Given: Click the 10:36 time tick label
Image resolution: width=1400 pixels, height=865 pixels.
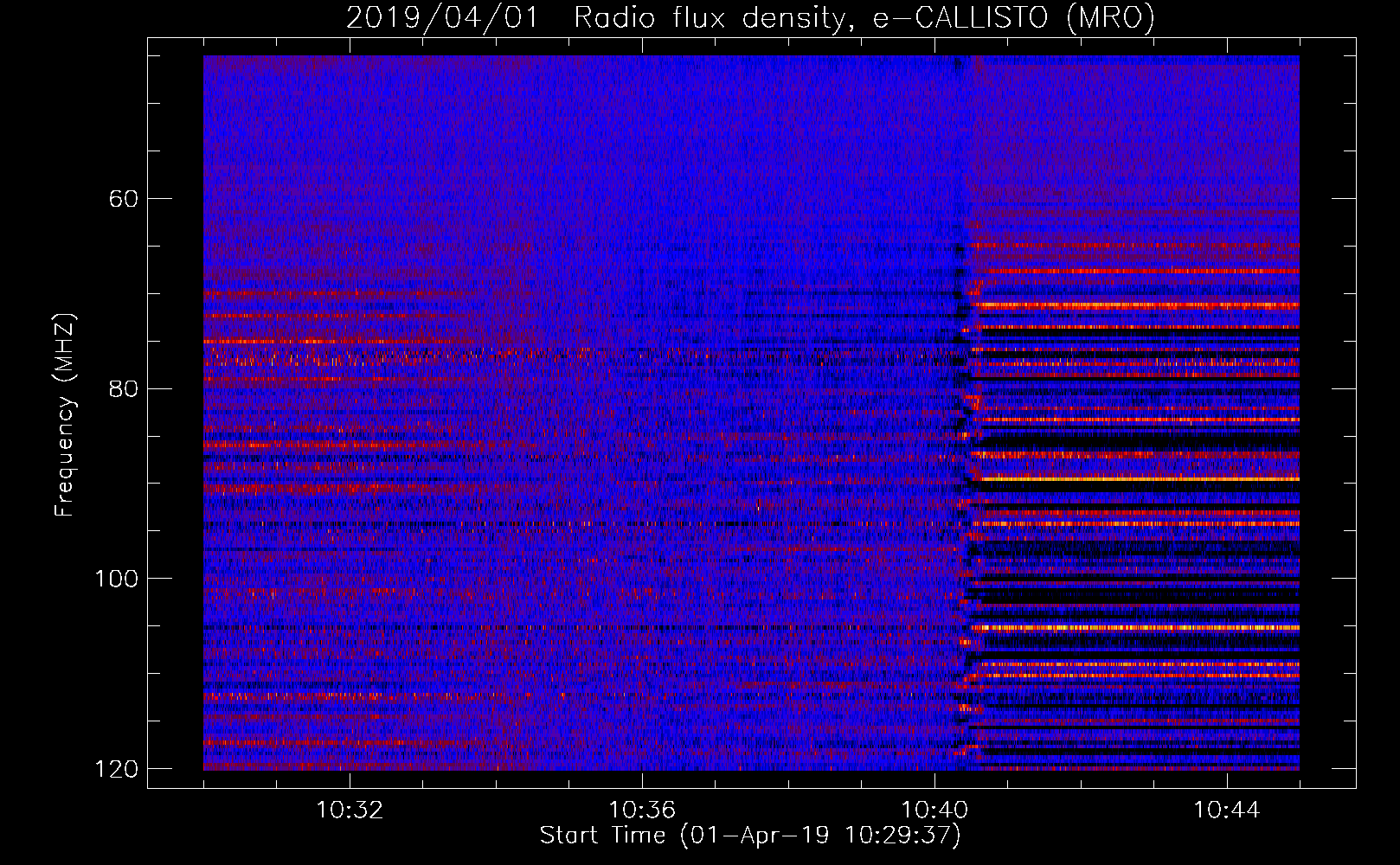Looking at the screenshot, I should click(642, 811).
